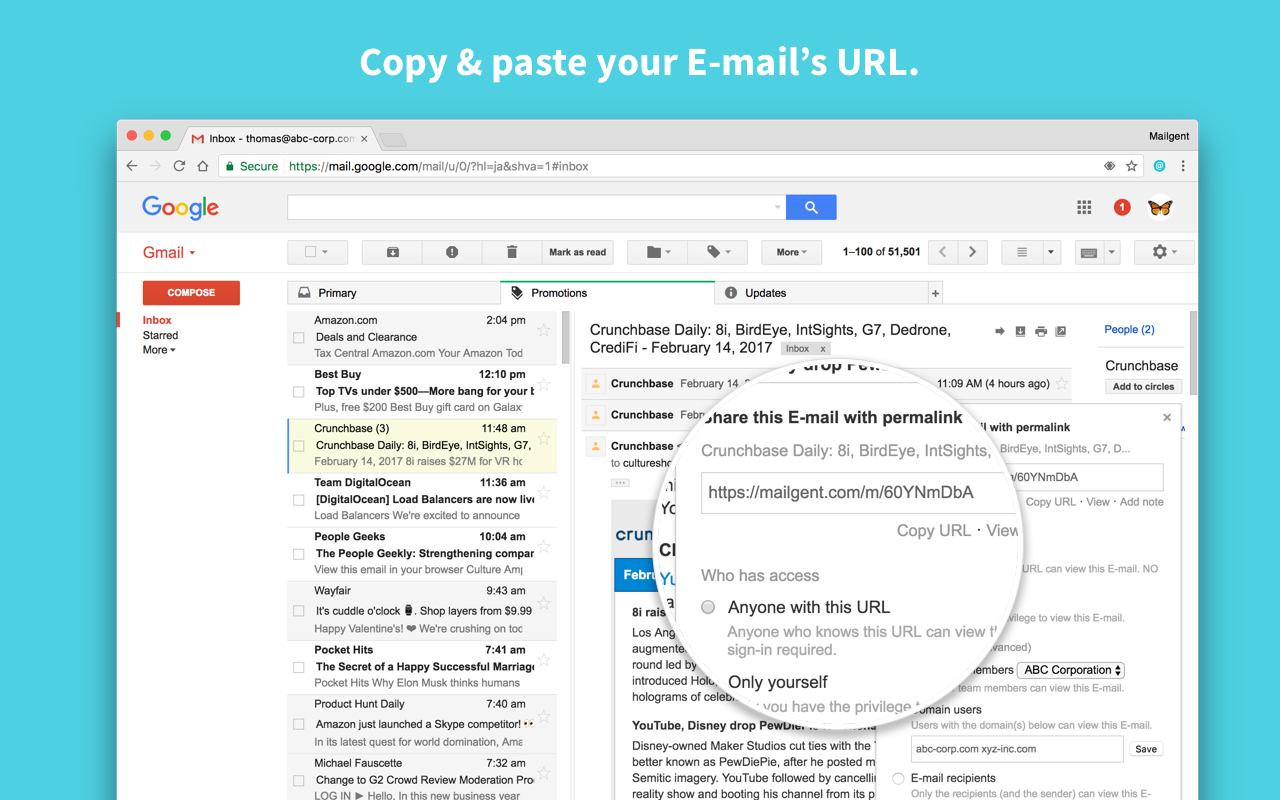
Task: Reload the page in Chrome
Action: coord(179,166)
